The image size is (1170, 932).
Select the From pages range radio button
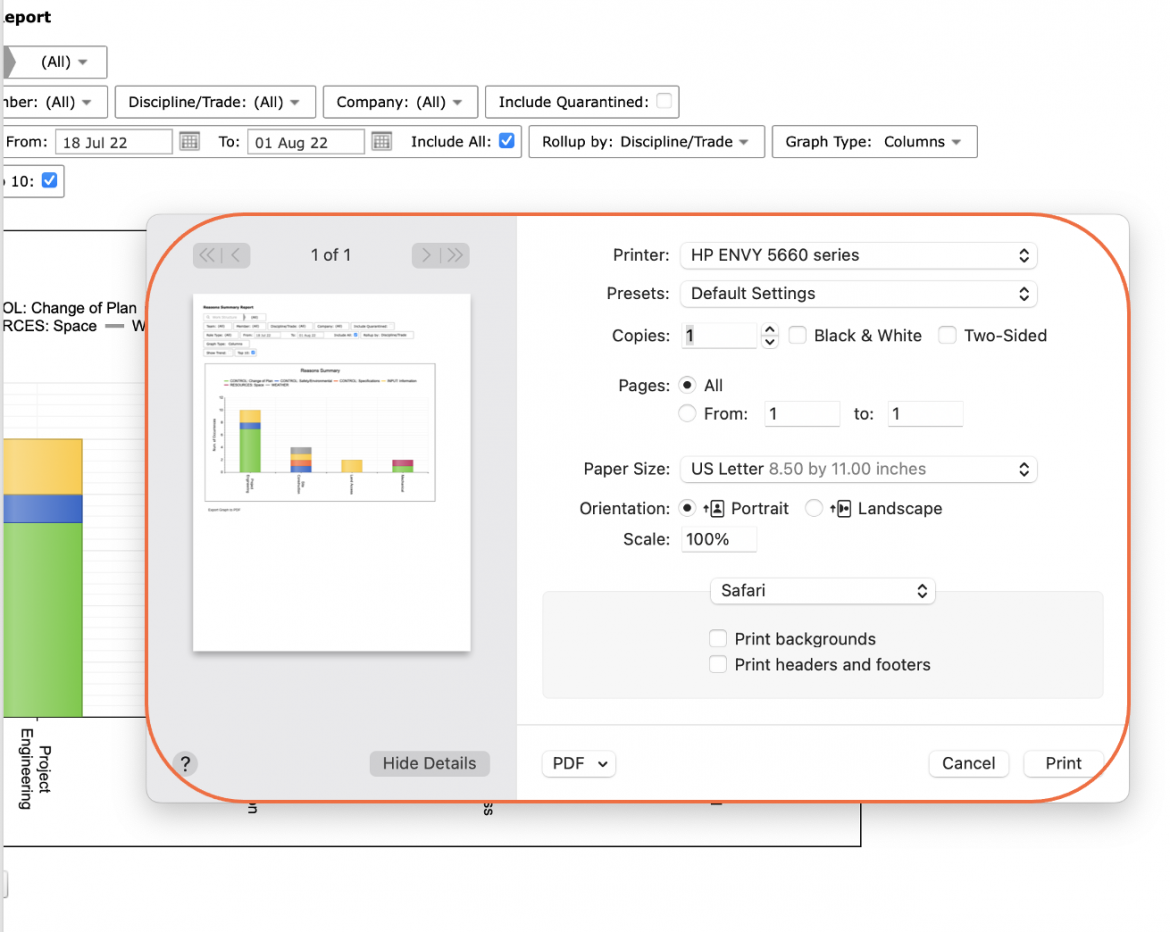point(687,413)
